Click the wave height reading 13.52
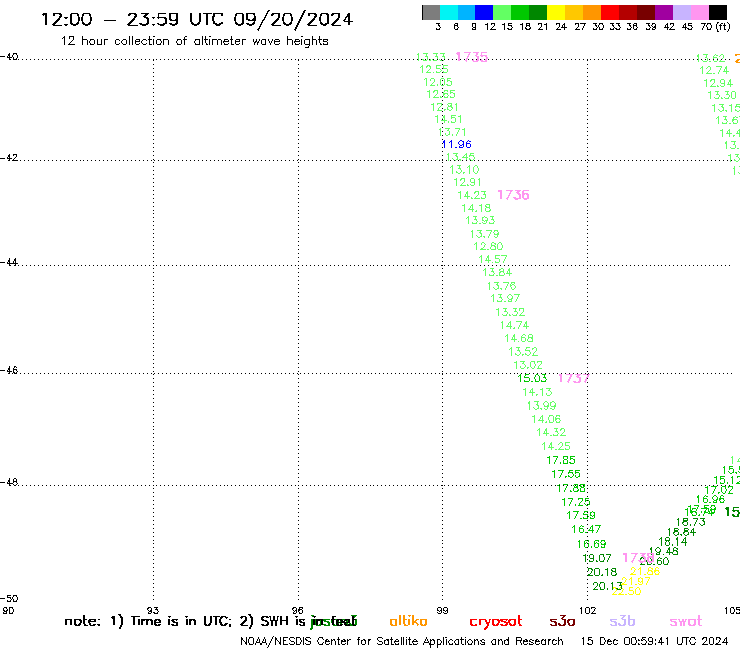The width and height of the screenshot is (740, 650). (x=523, y=352)
